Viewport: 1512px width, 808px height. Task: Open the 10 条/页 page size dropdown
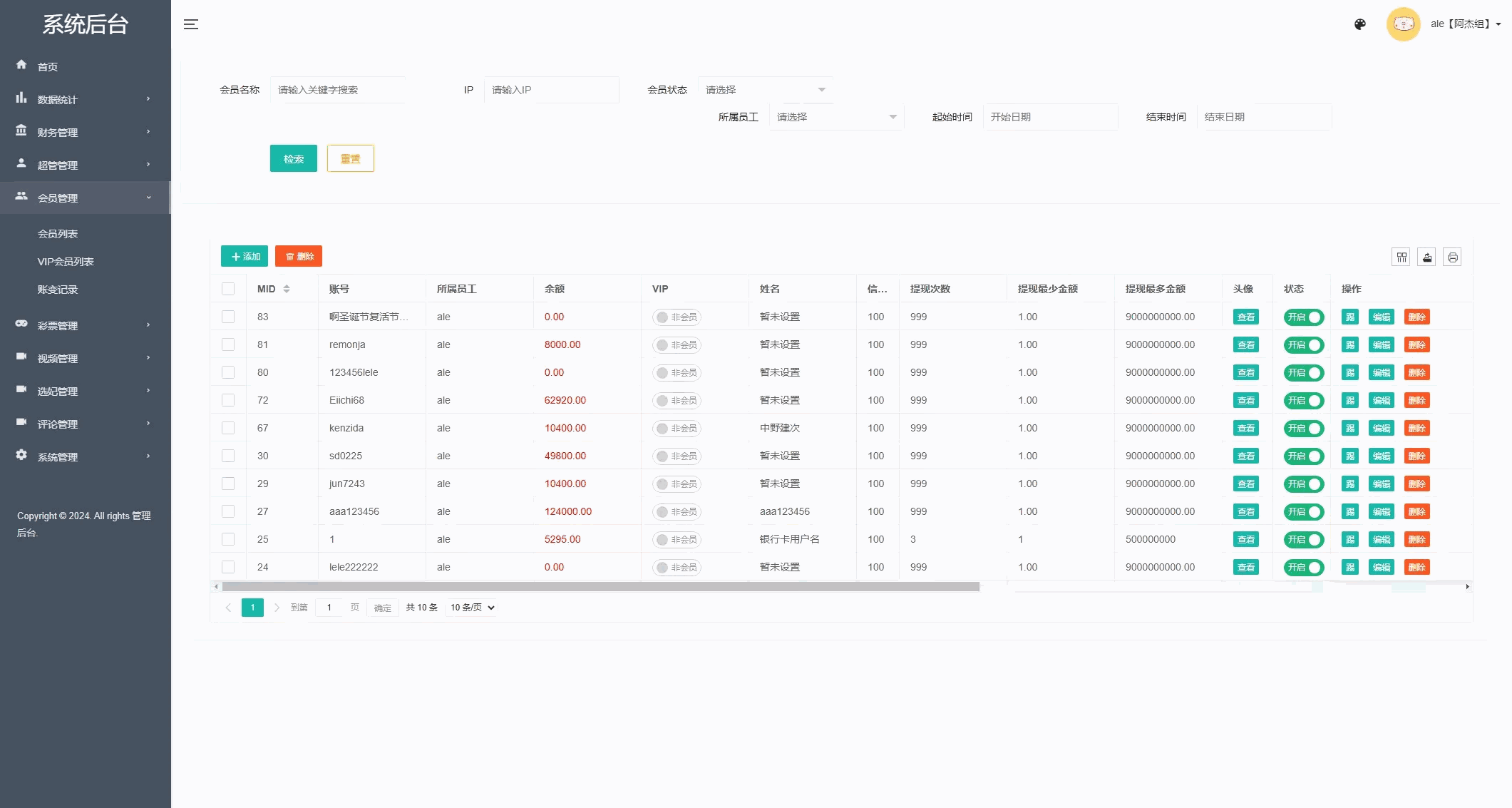[472, 608]
